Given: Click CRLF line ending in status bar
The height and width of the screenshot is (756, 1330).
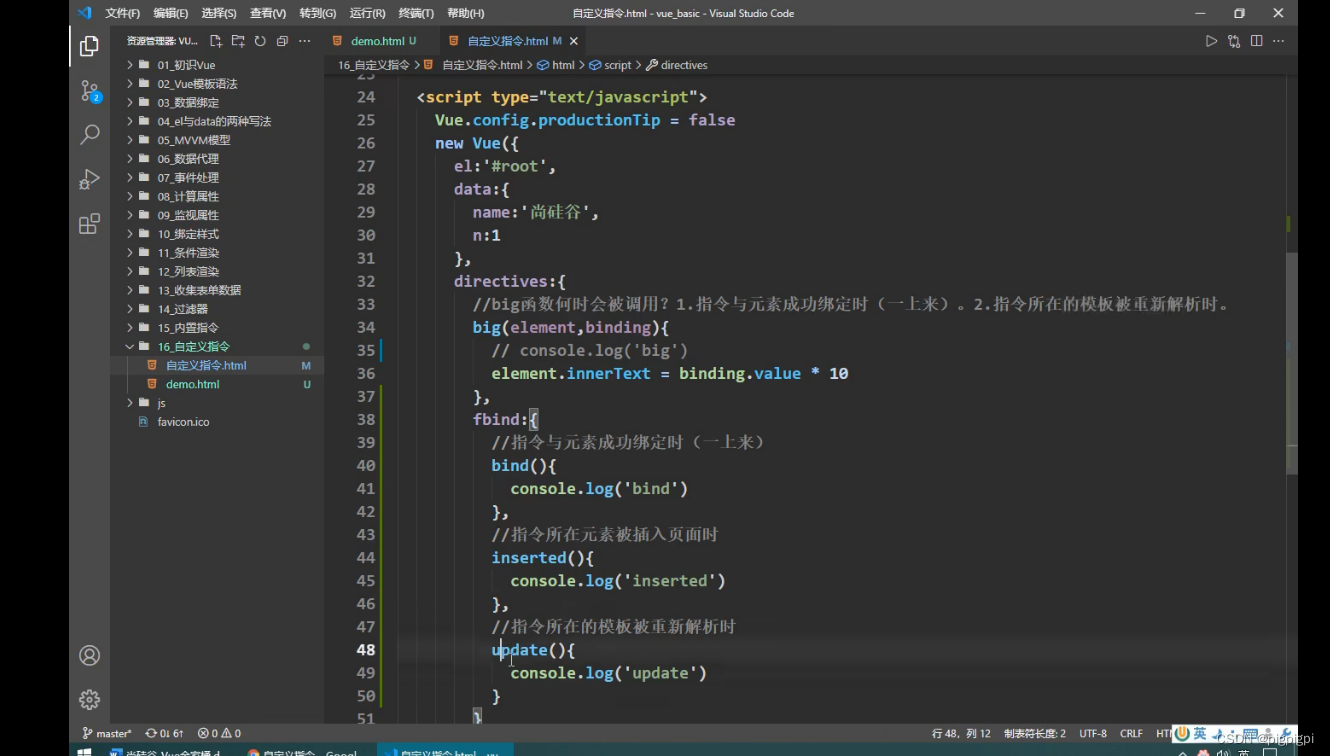Looking at the screenshot, I should tap(1131, 733).
